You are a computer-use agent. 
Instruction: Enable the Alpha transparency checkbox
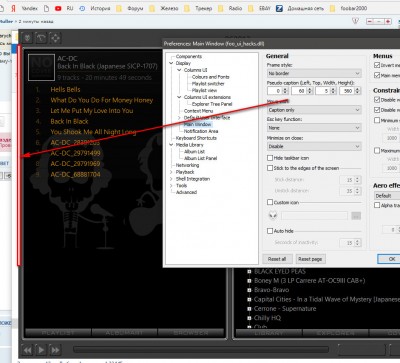point(377,205)
